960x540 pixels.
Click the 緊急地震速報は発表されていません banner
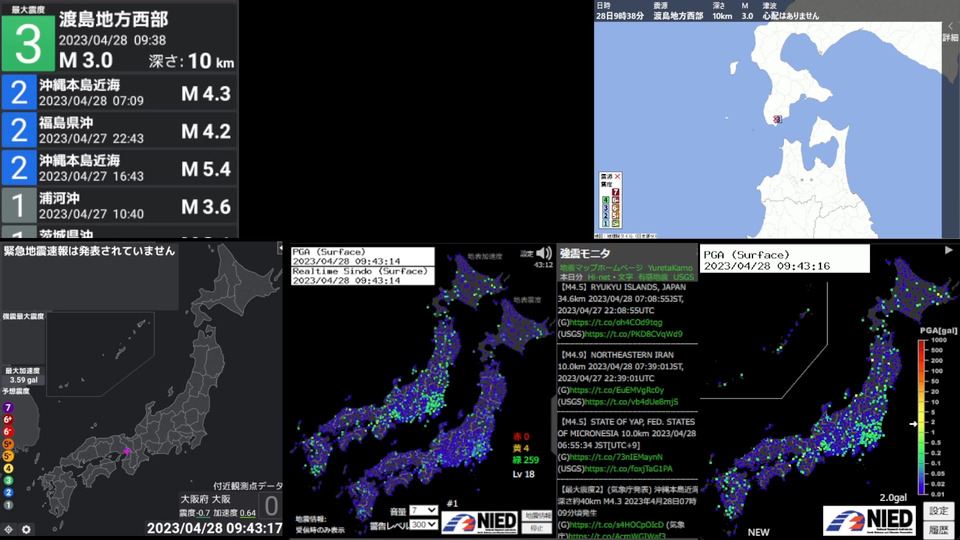point(89,251)
